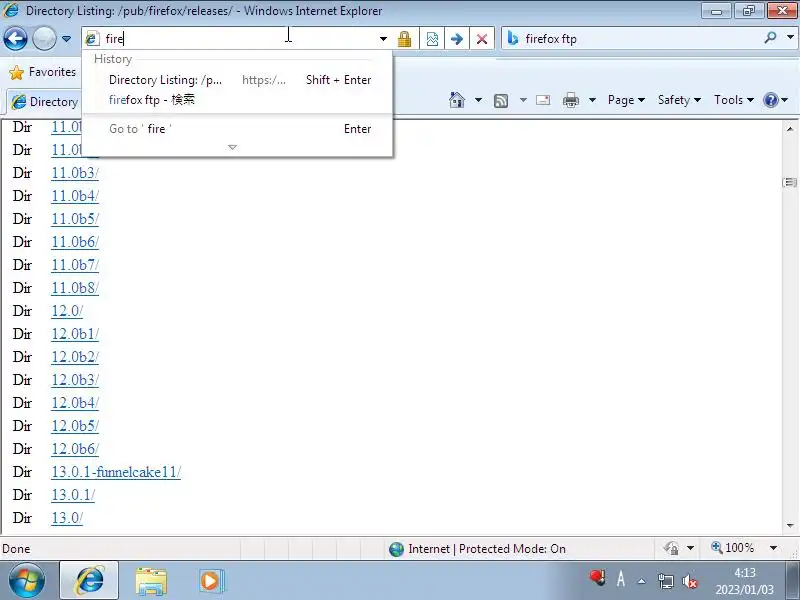Click the muted volume tray icon

690,581
